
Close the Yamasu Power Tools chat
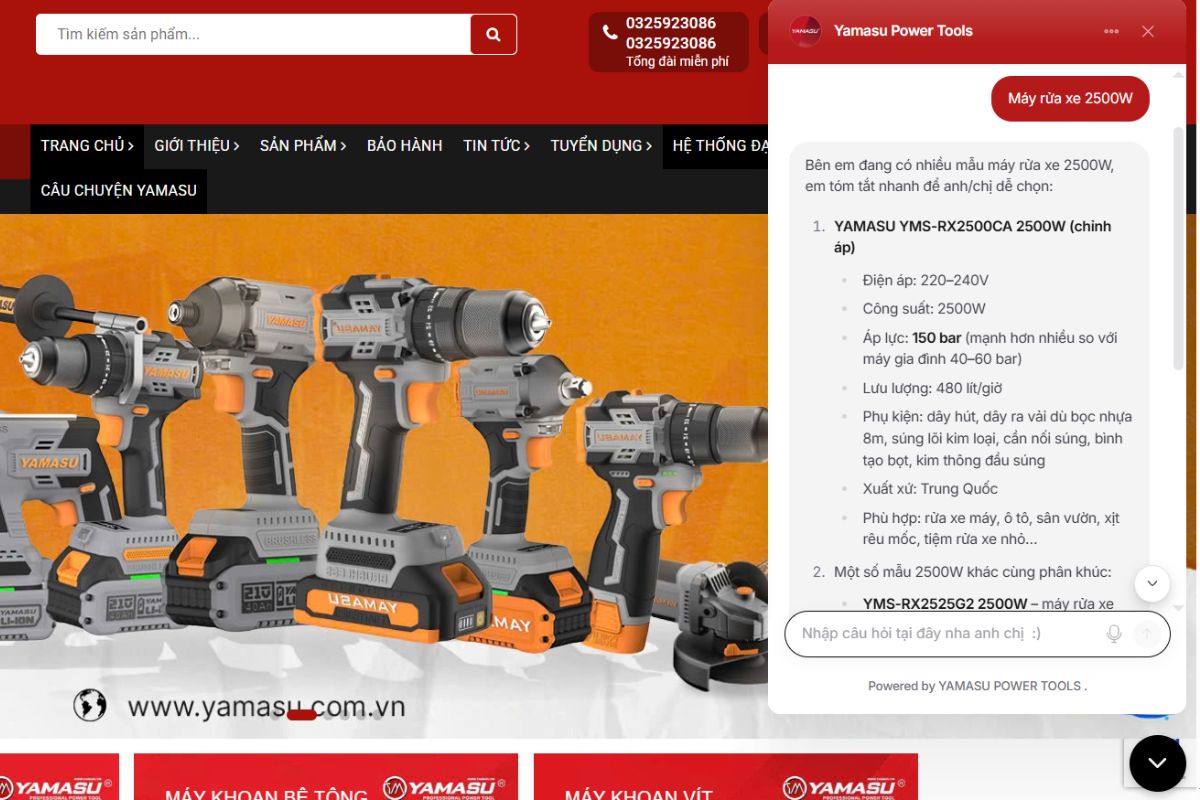coord(1148,31)
